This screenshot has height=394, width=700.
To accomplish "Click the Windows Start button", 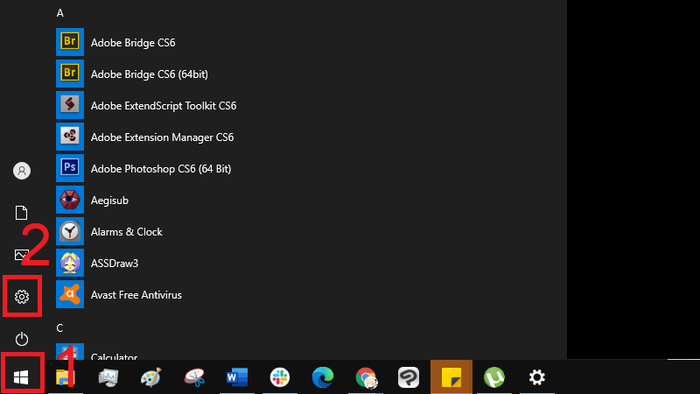I will tap(21, 377).
